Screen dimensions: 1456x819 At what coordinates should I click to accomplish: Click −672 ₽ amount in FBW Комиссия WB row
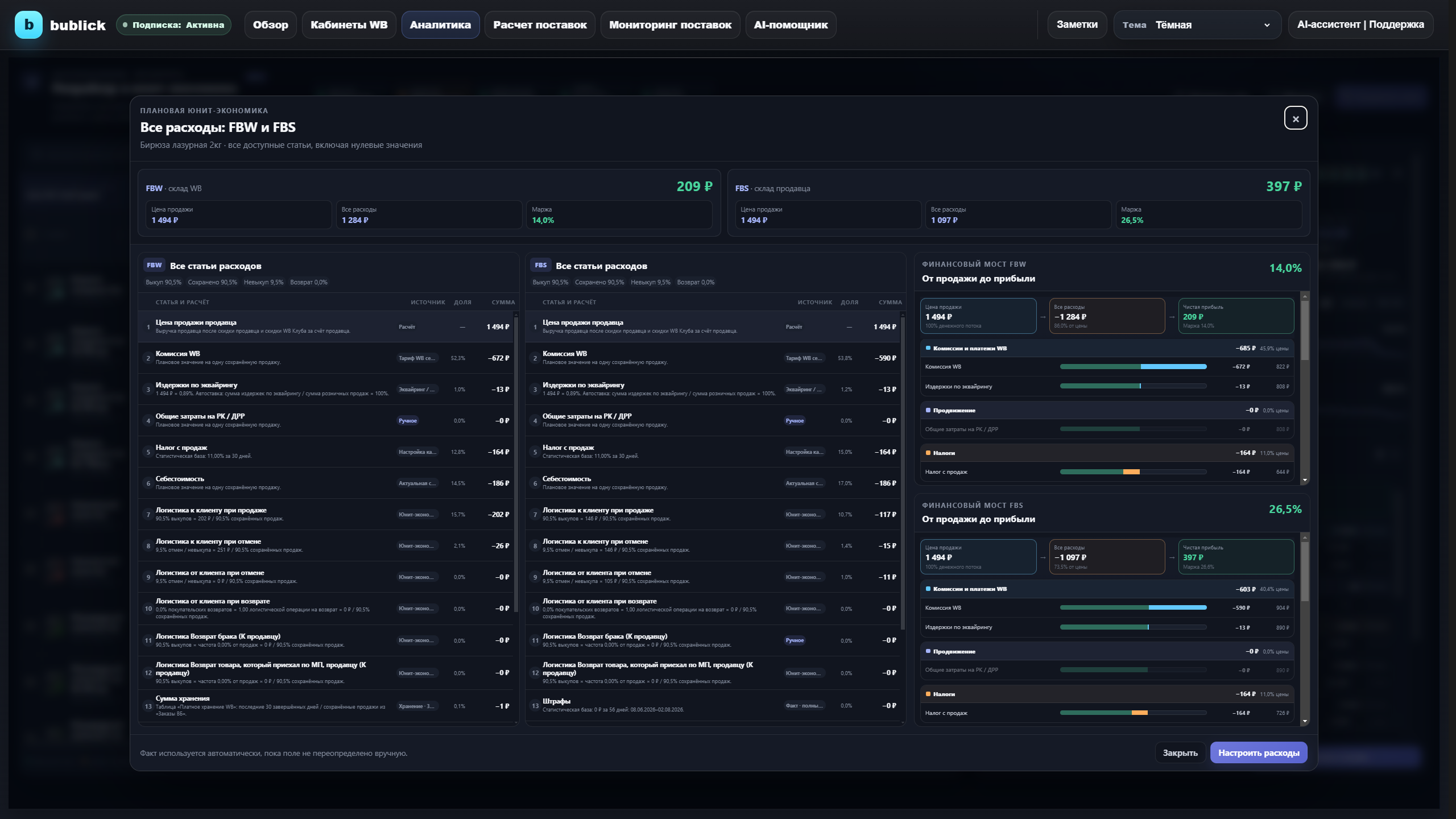[x=498, y=358]
